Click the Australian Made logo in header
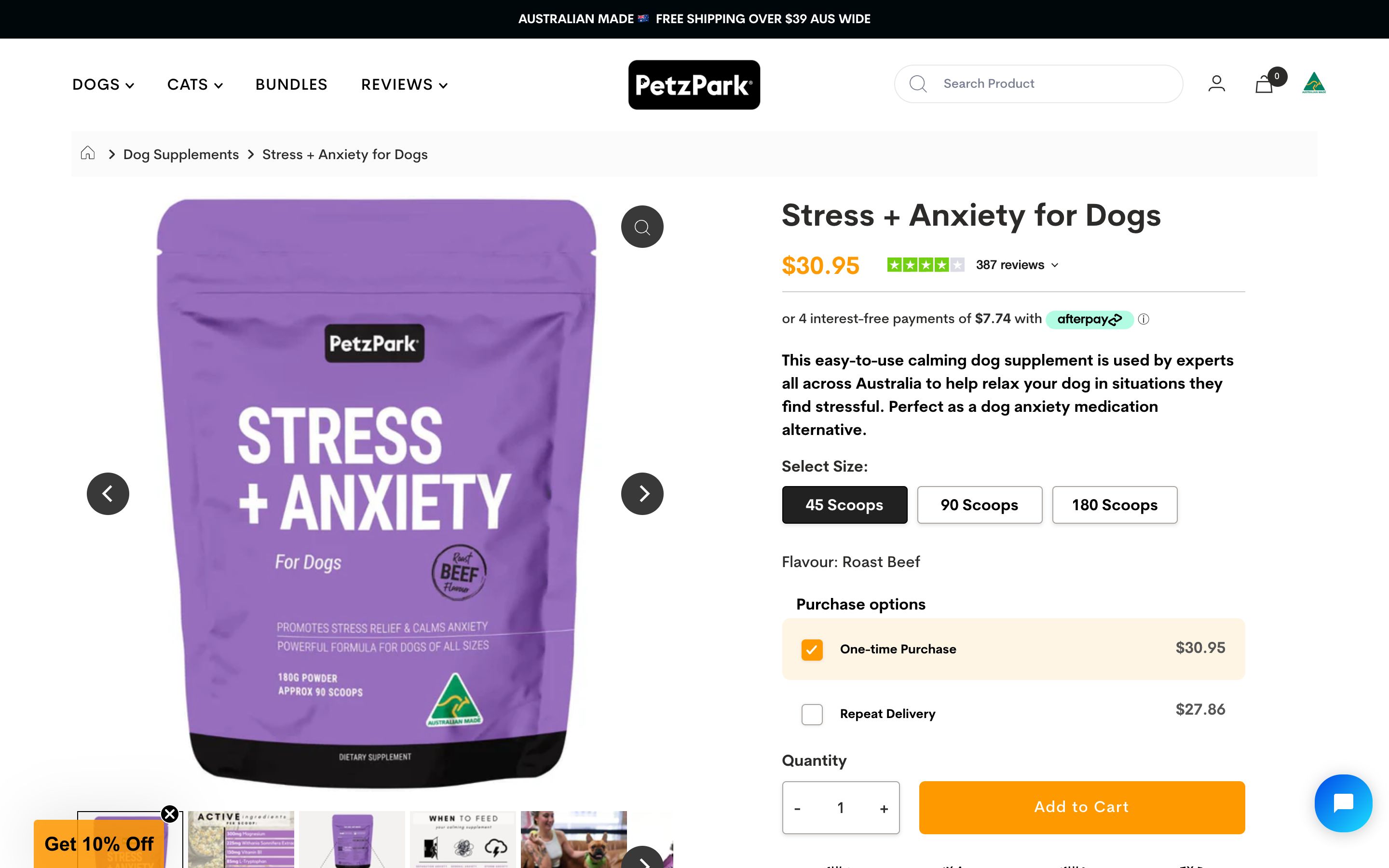 pyautogui.click(x=1314, y=83)
